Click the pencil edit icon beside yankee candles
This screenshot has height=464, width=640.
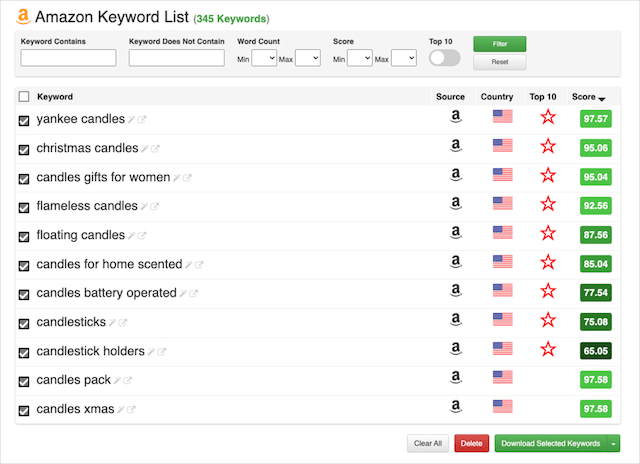tap(131, 120)
